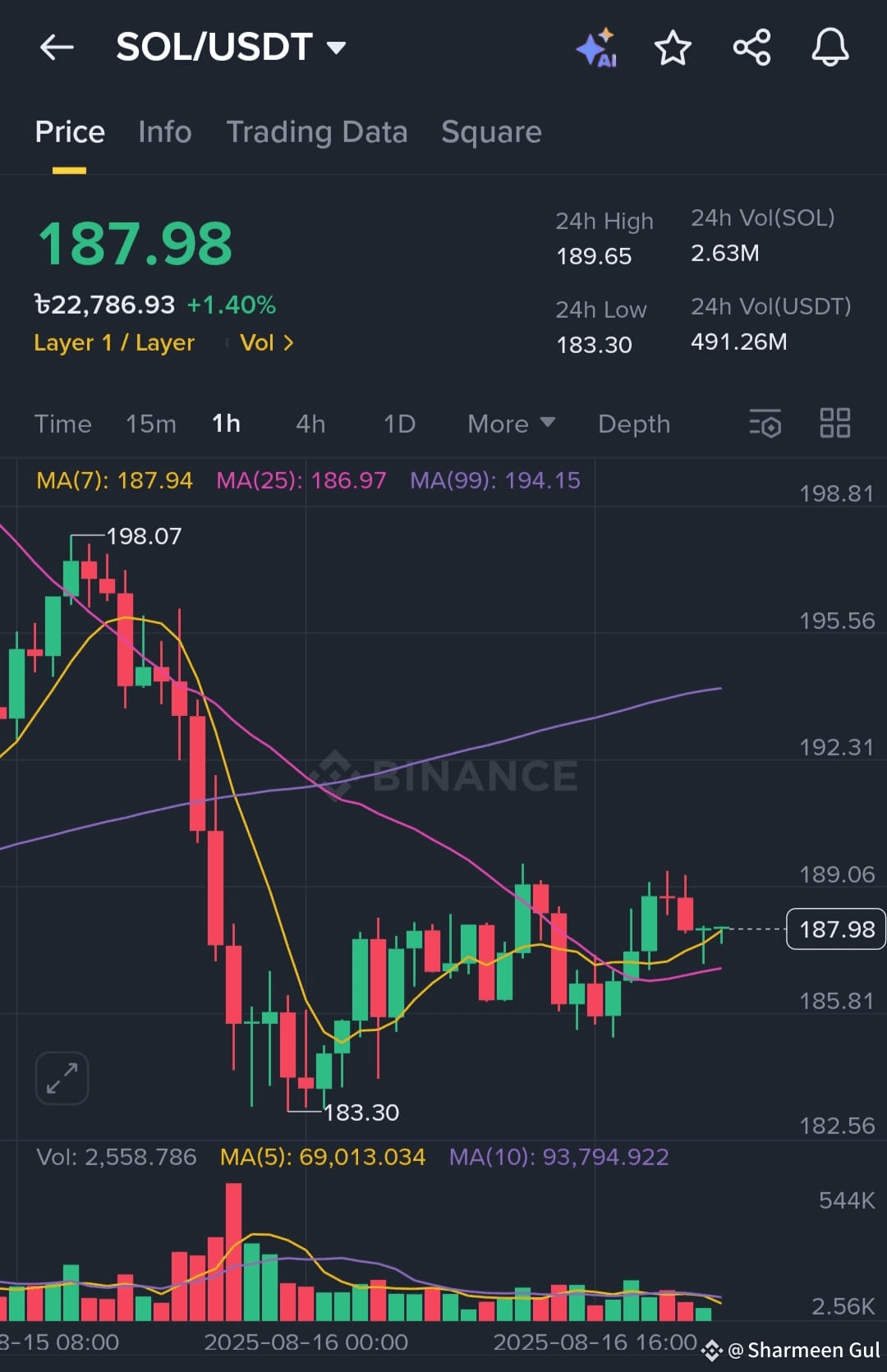The width and height of the screenshot is (887, 1372).
Task: Tap the 183.30 low price marker
Action: [x=361, y=1113]
